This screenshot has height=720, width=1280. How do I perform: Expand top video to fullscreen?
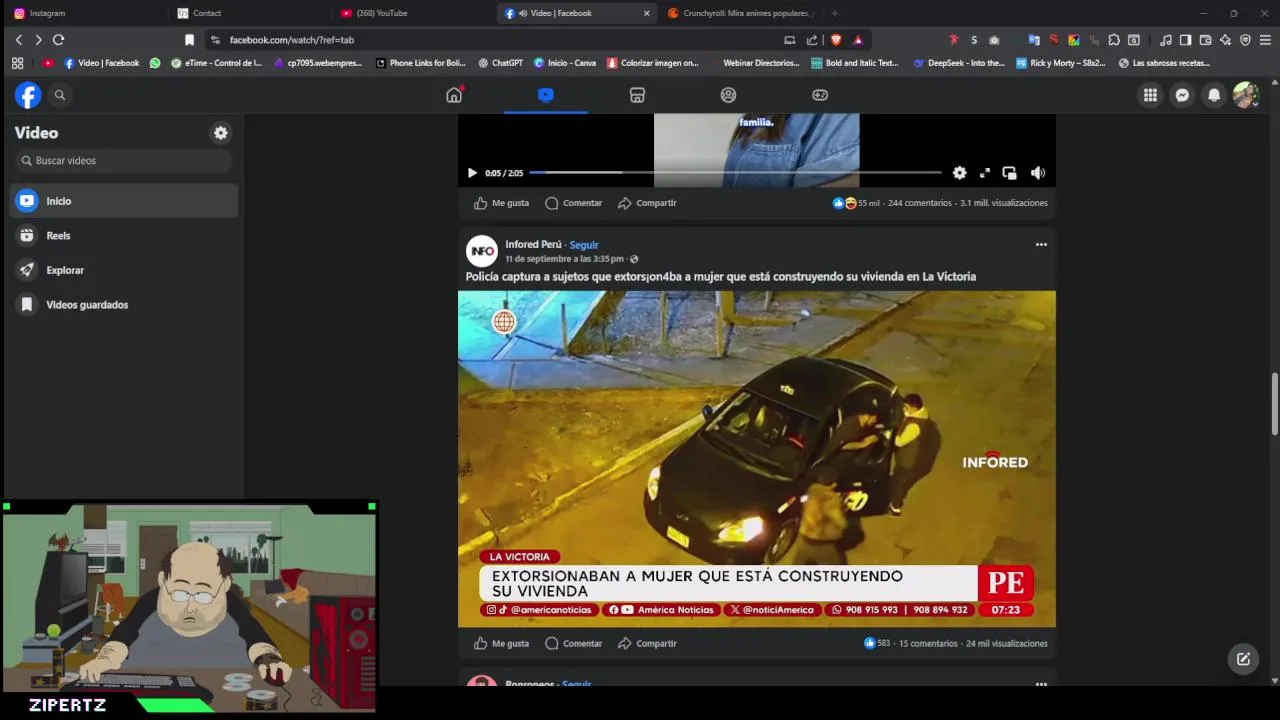pyautogui.click(x=984, y=173)
